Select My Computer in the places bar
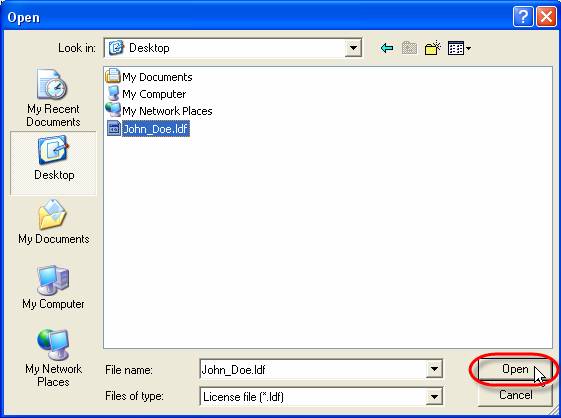The height and width of the screenshot is (418, 561). (53, 287)
